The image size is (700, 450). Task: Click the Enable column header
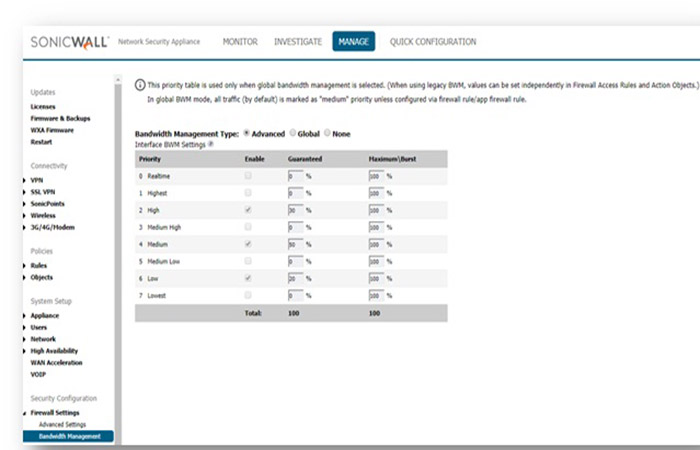tap(254, 158)
